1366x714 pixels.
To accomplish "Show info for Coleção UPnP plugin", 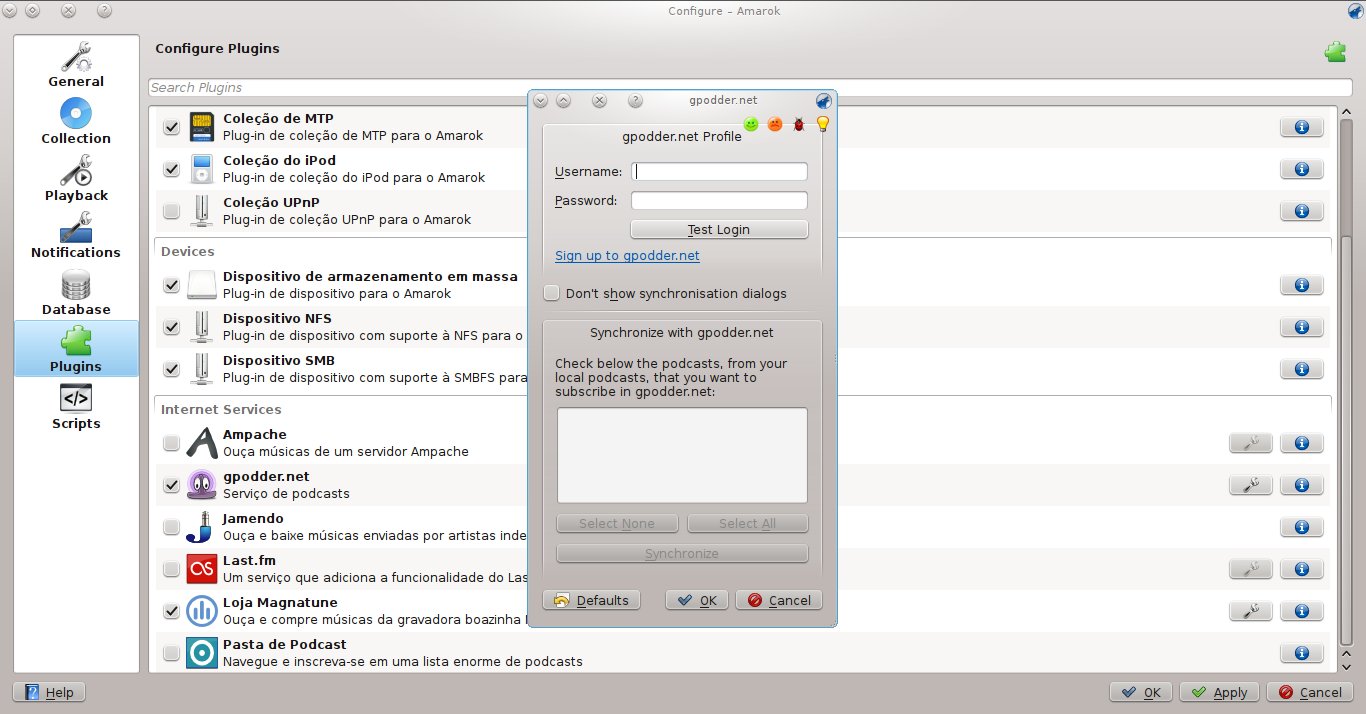I will point(1302,211).
